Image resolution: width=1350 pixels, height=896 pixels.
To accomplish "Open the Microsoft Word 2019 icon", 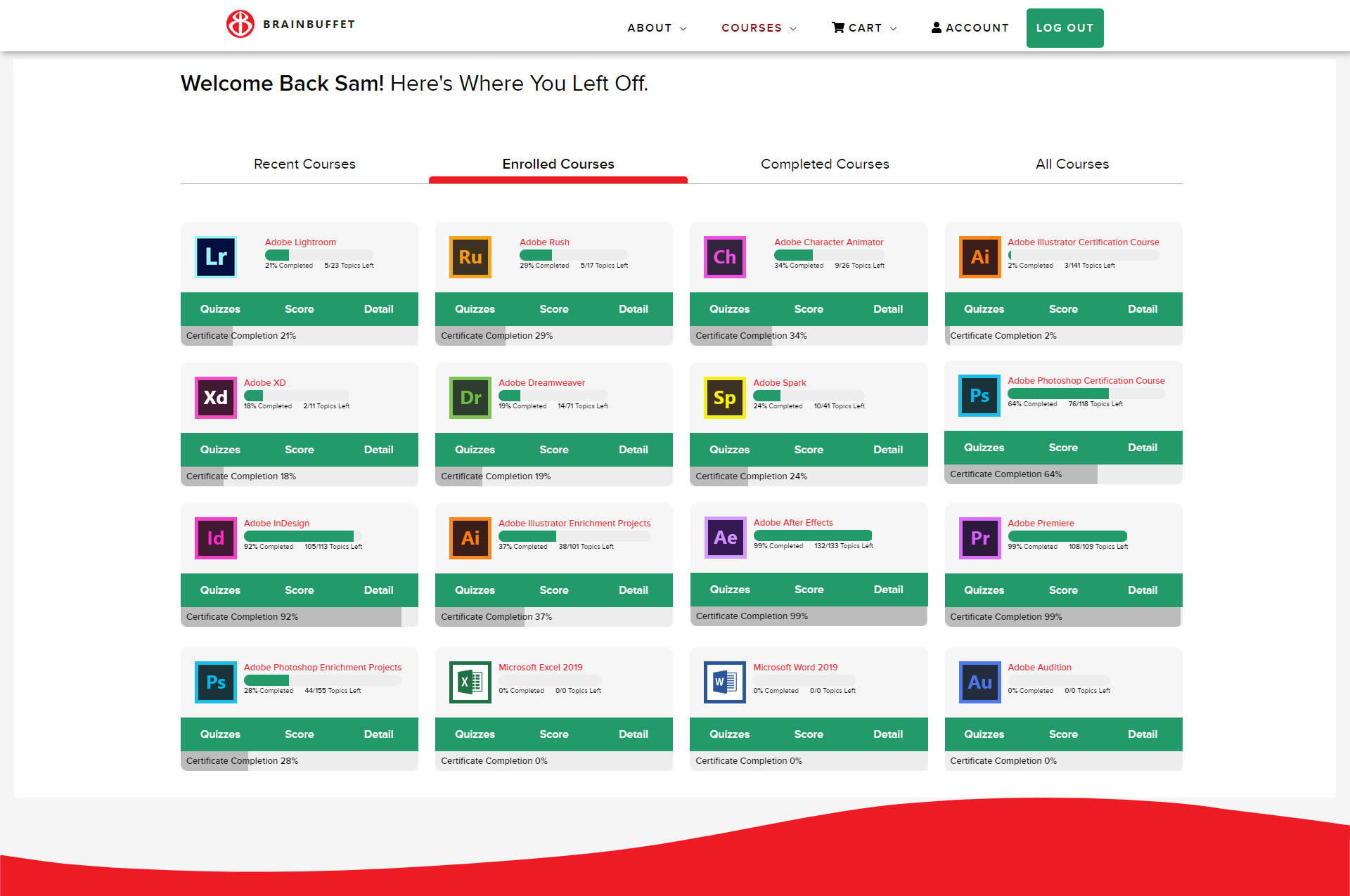I will tap(725, 682).
